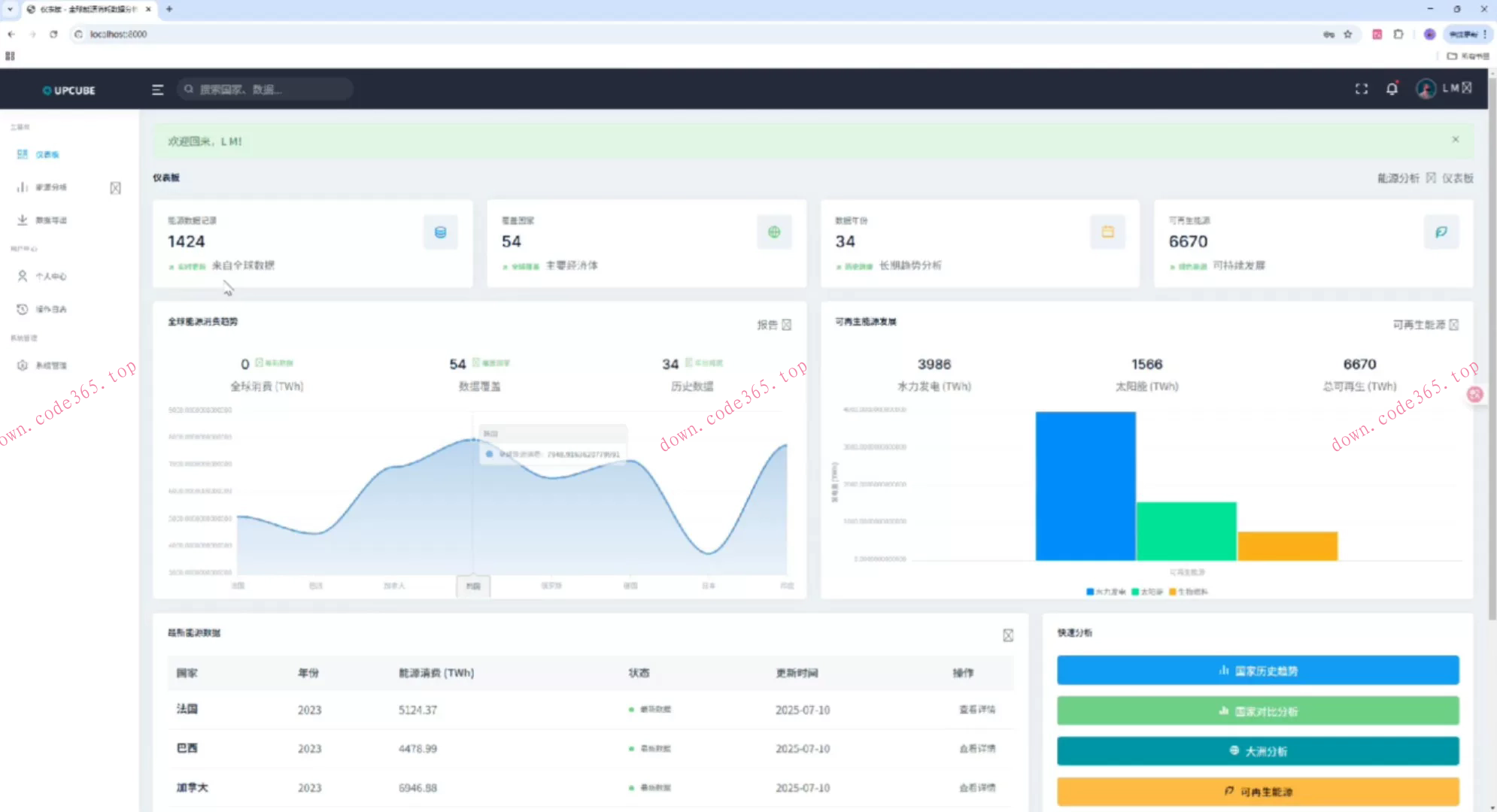Toggle the 水力发电 legend item
The height and width of the screenshot is (812, 1497).
tap(1106, 592)
